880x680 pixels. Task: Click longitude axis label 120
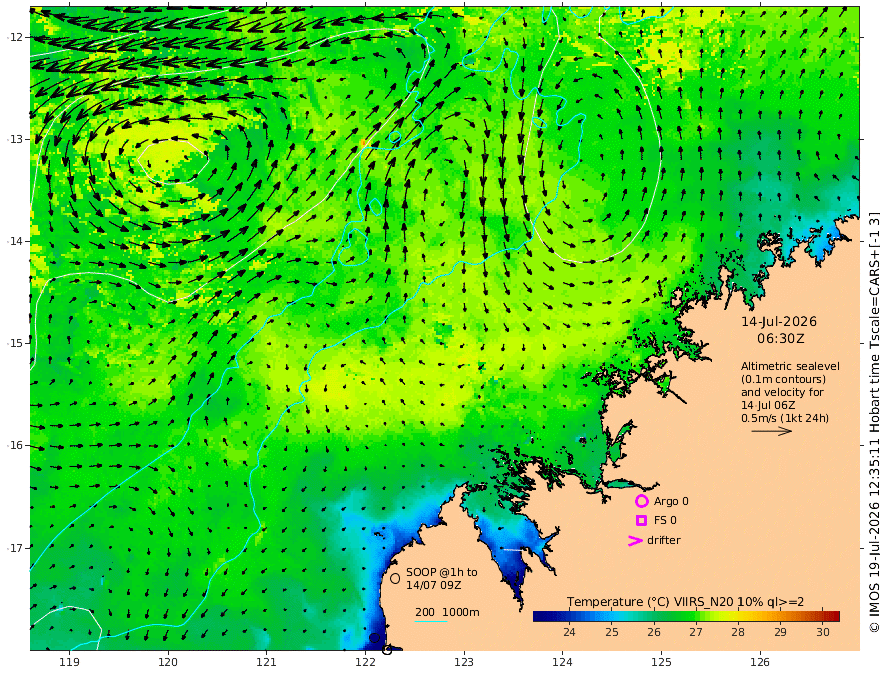coord(168,663)
